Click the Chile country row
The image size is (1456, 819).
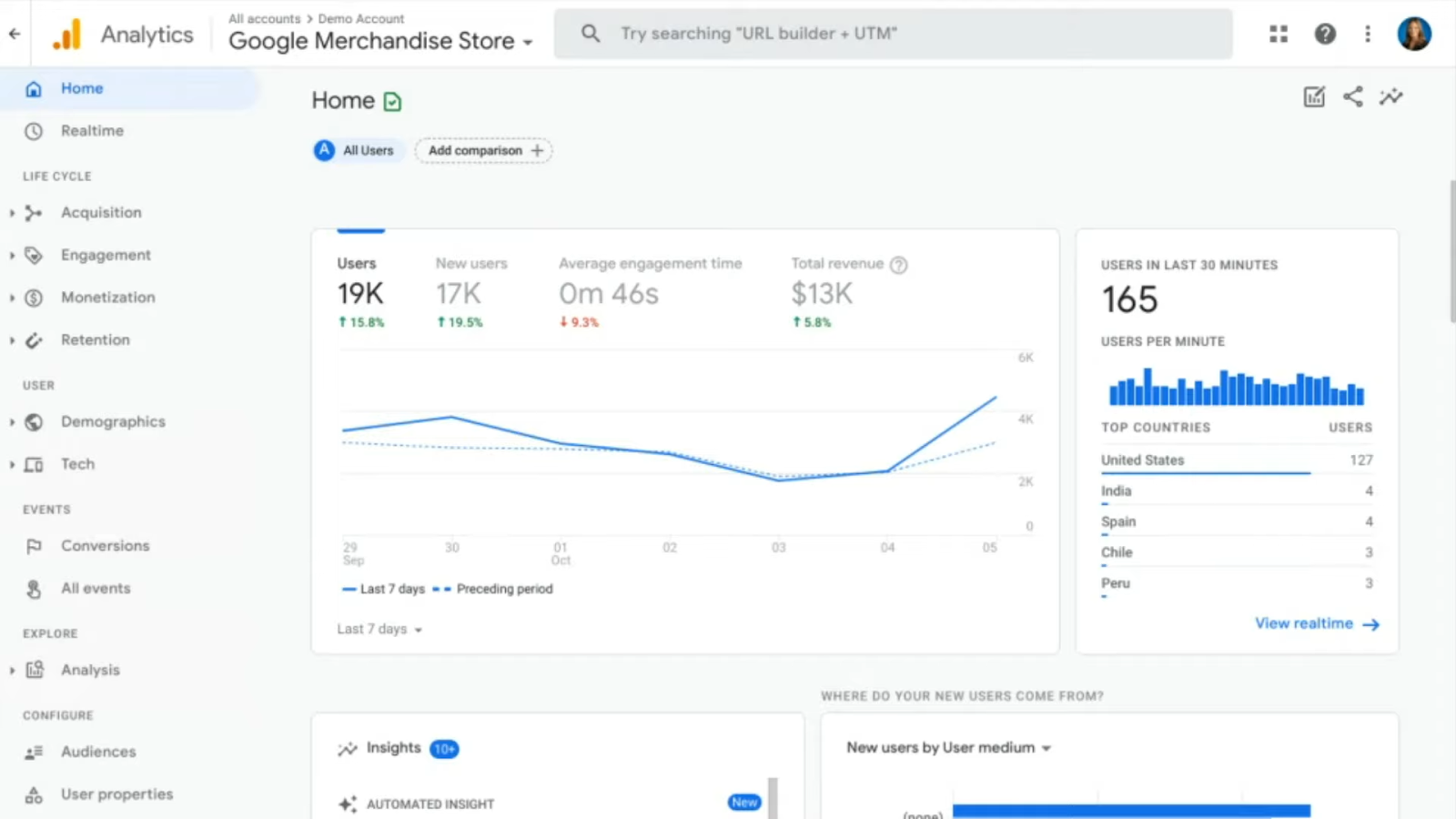tap(1237, 553)
